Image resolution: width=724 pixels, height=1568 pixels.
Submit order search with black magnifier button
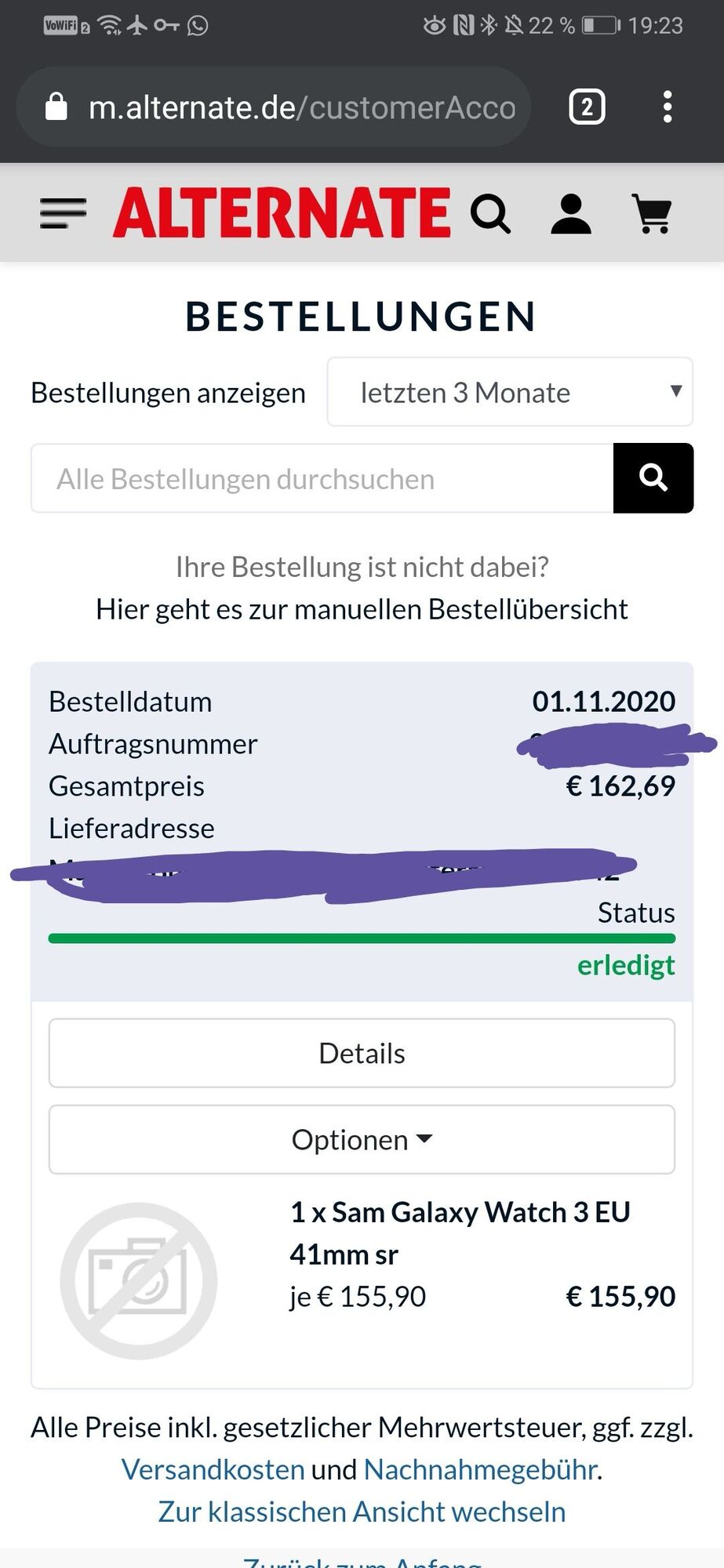[653, 478]
